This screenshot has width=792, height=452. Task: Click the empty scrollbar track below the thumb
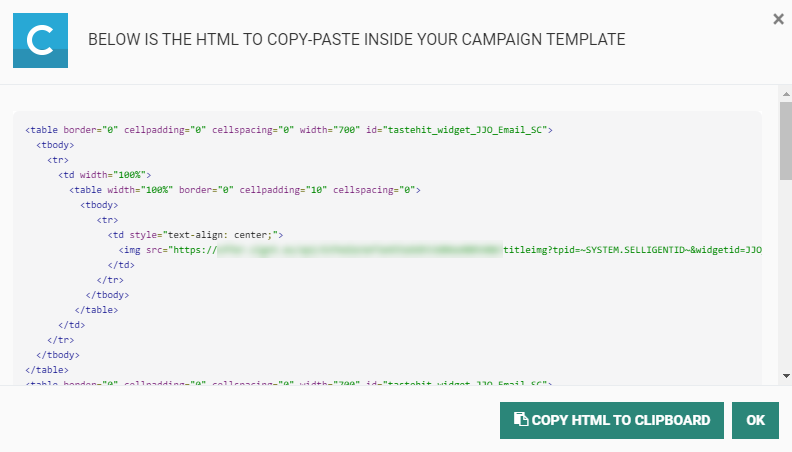[x=785, y=280]
